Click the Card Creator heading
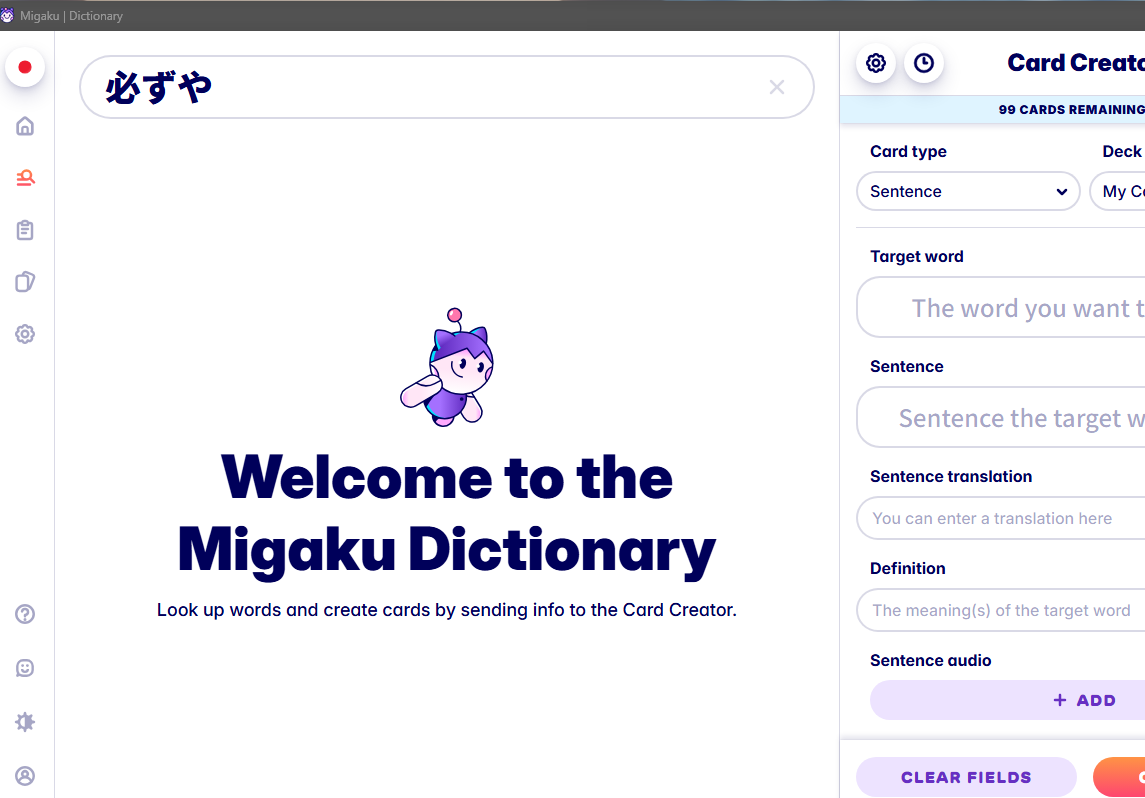Viewport: 1145px width, 798px height. [x=1076, y=63]
